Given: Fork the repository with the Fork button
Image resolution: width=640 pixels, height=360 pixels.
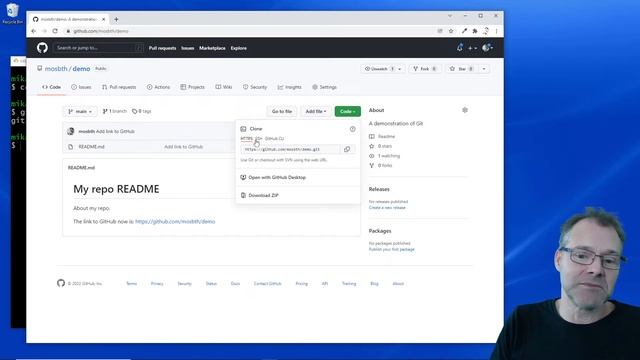Looking at the screenshot, I should coord(425,69).
